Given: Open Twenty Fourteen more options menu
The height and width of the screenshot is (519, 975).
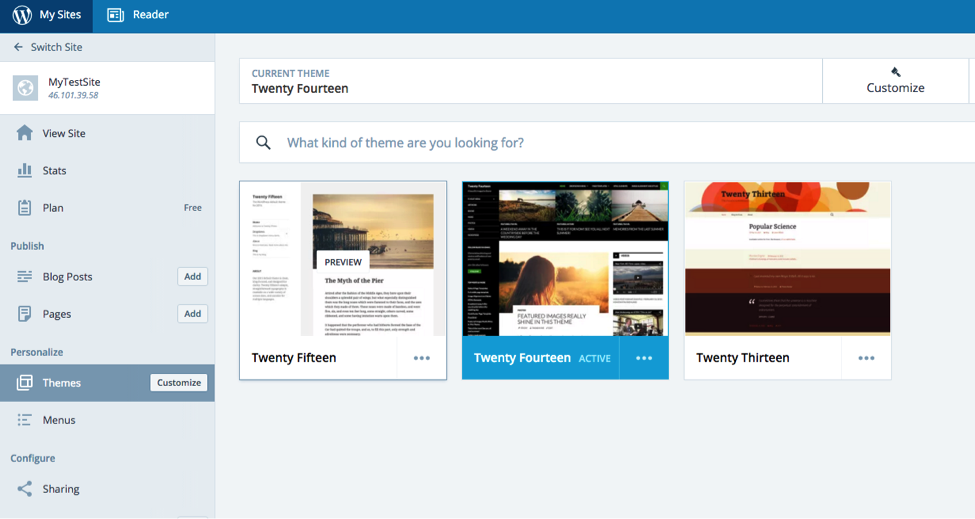Looking at the screenshot, I should tap(644, 358).
